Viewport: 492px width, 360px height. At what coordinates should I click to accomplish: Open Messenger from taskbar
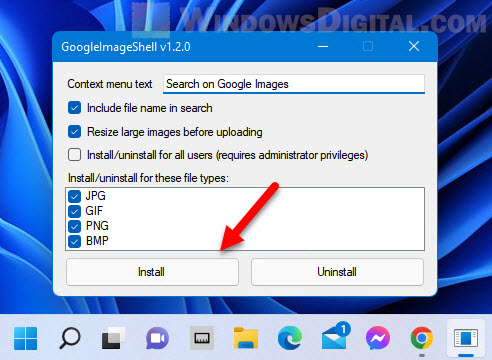pyautogui.click(x=378, y=338)
